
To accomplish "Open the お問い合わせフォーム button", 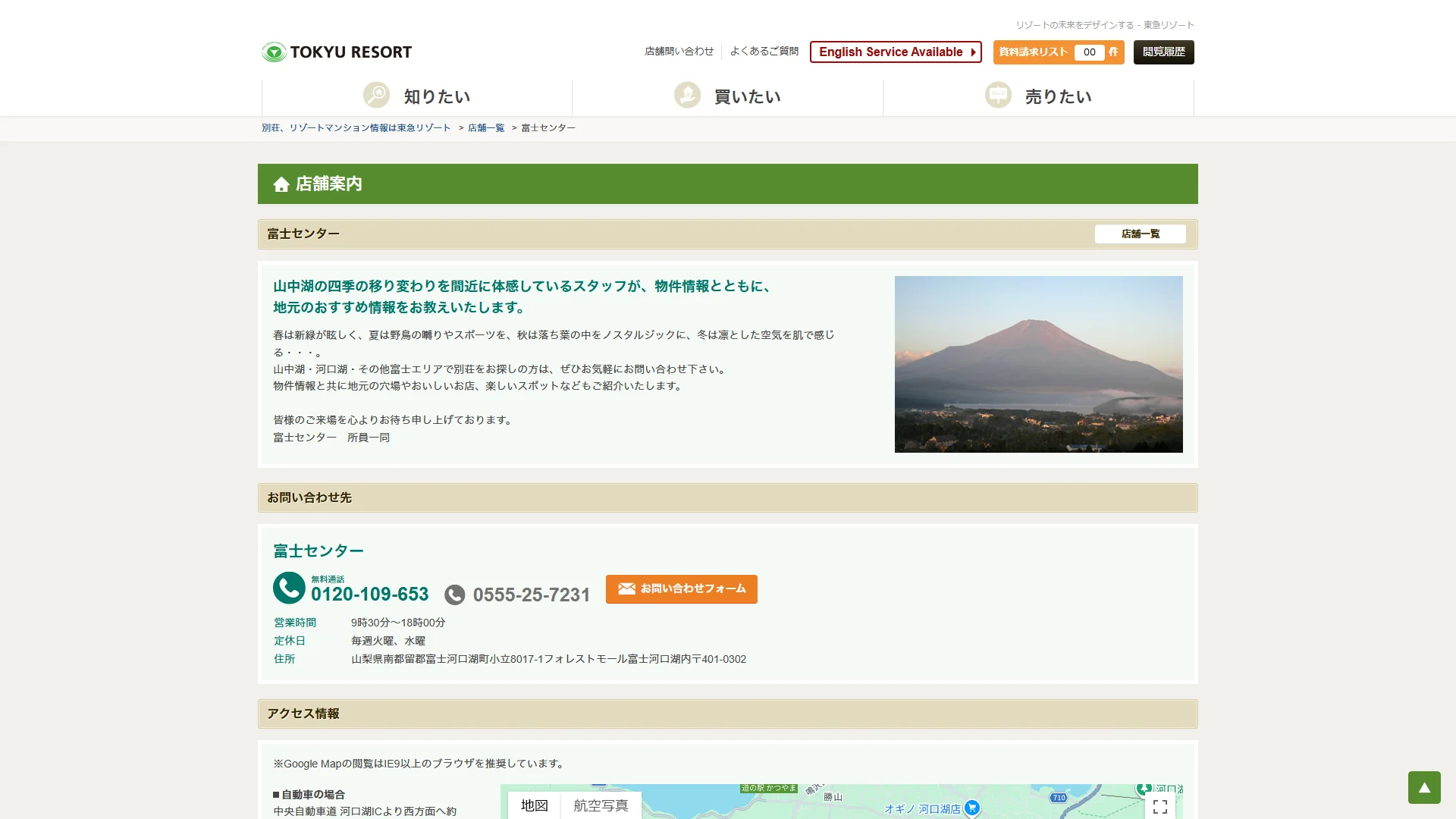I will pyautogui.click(x=682, y=589).
